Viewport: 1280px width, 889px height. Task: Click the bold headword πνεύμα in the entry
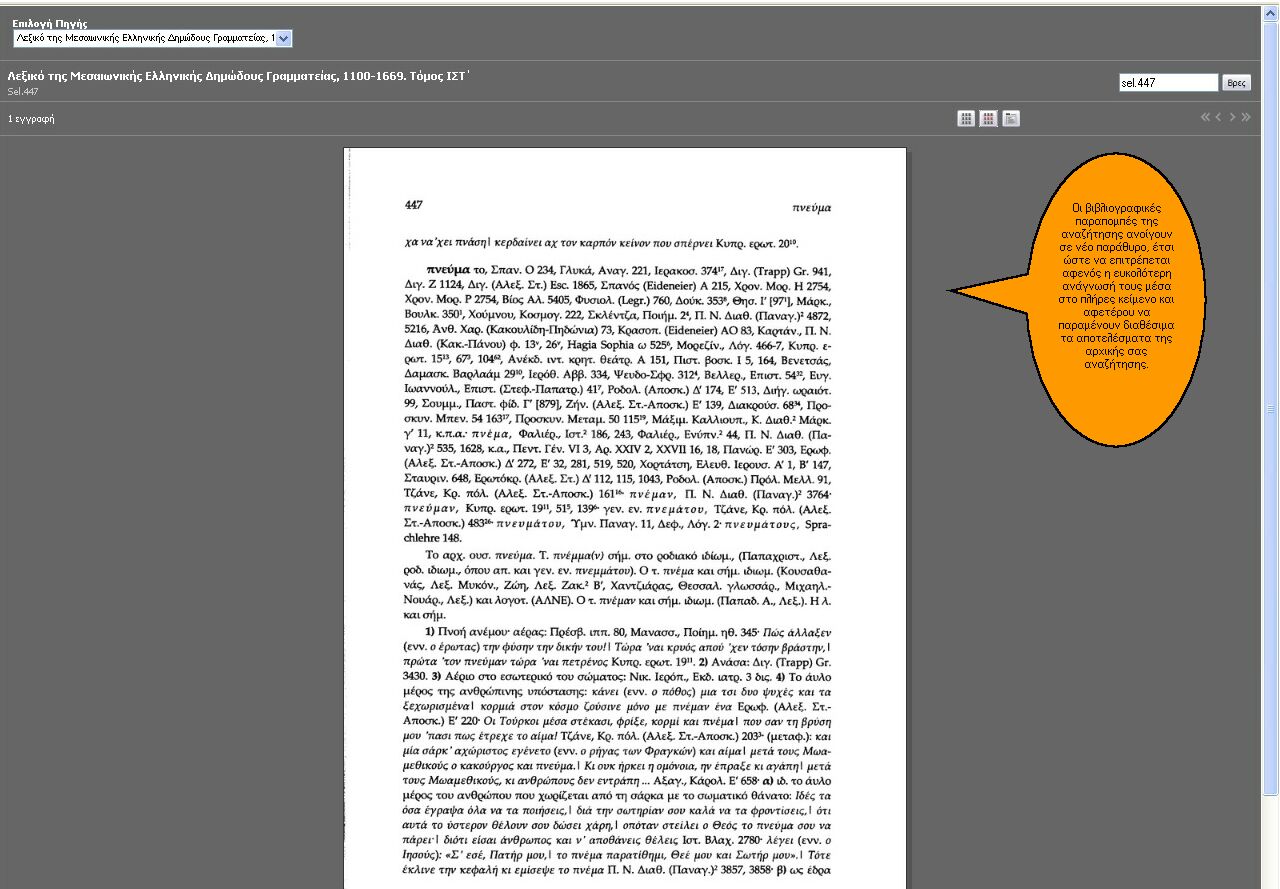[447, 270]
